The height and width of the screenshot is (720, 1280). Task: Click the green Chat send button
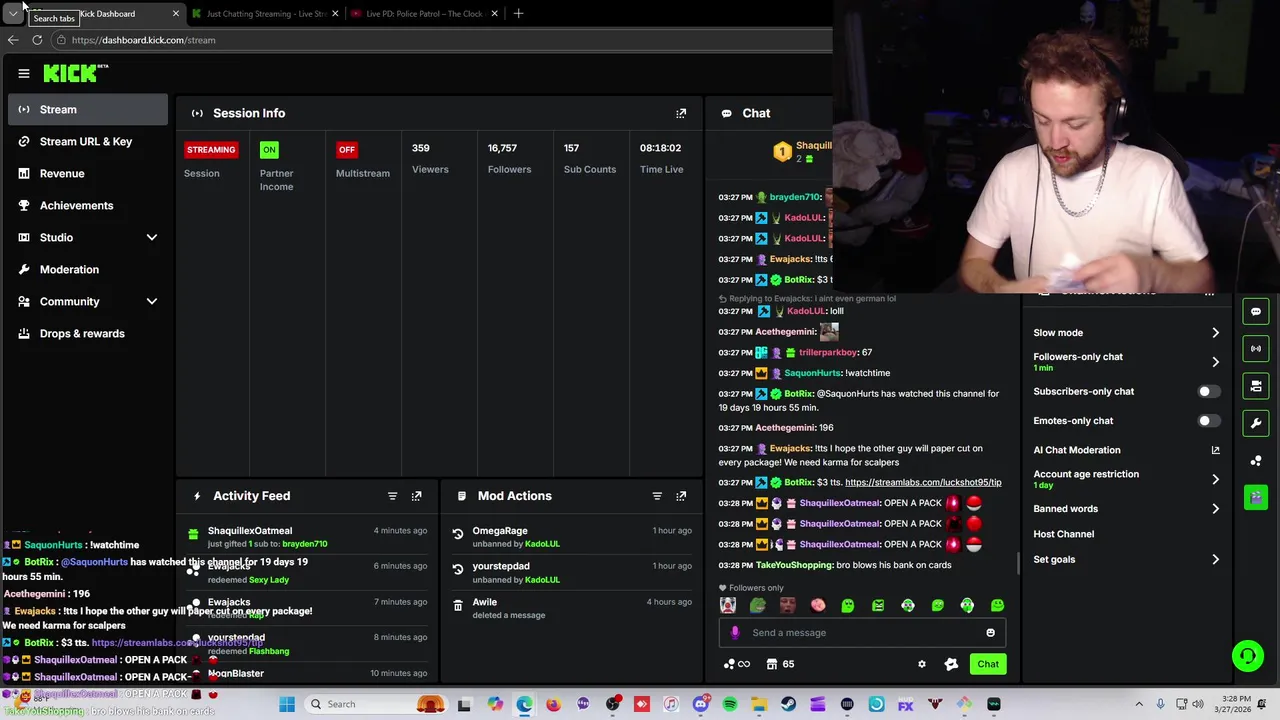pos(988,664)
